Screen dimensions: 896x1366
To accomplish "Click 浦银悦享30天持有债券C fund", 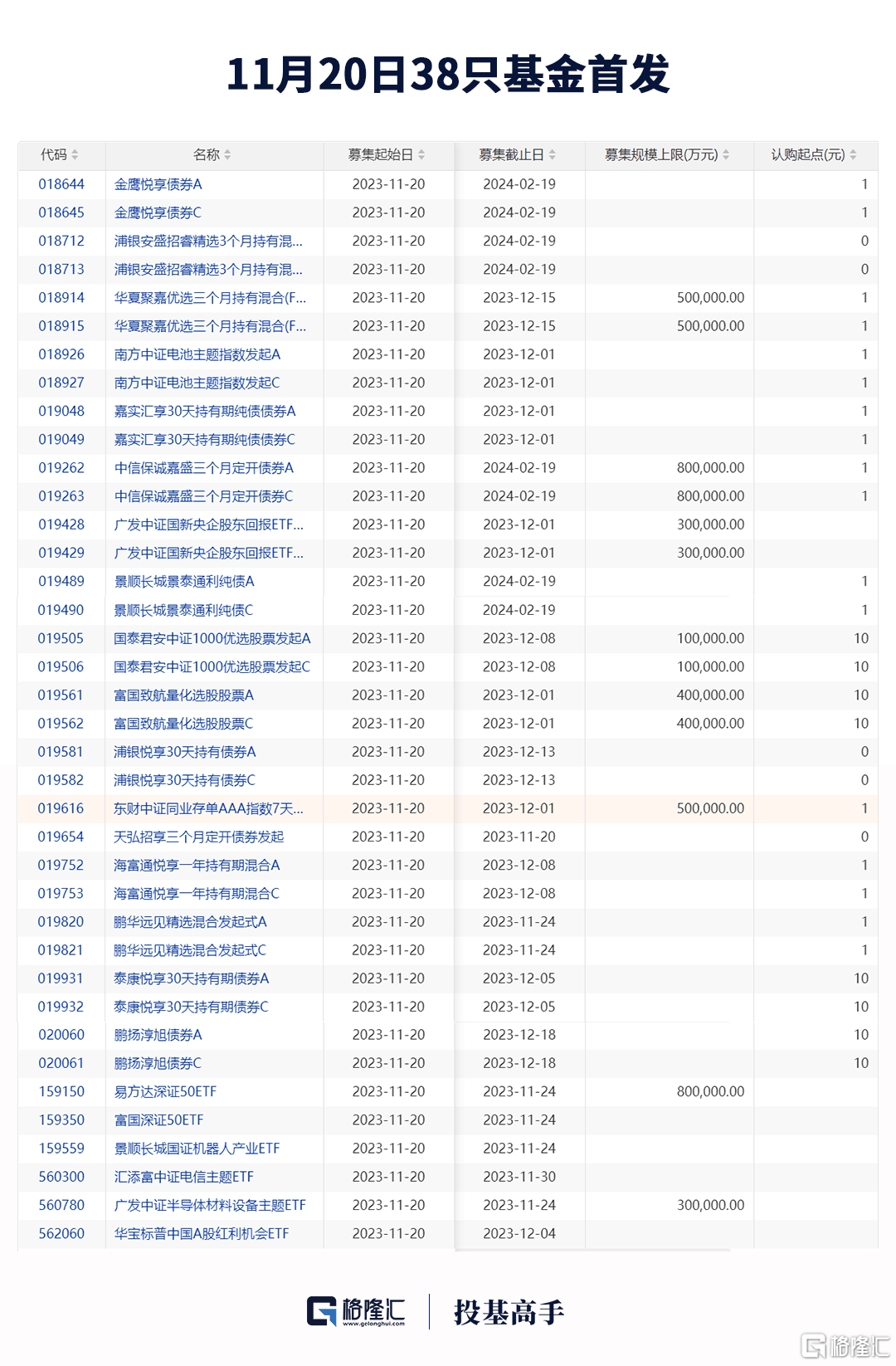I will [185, 780].
